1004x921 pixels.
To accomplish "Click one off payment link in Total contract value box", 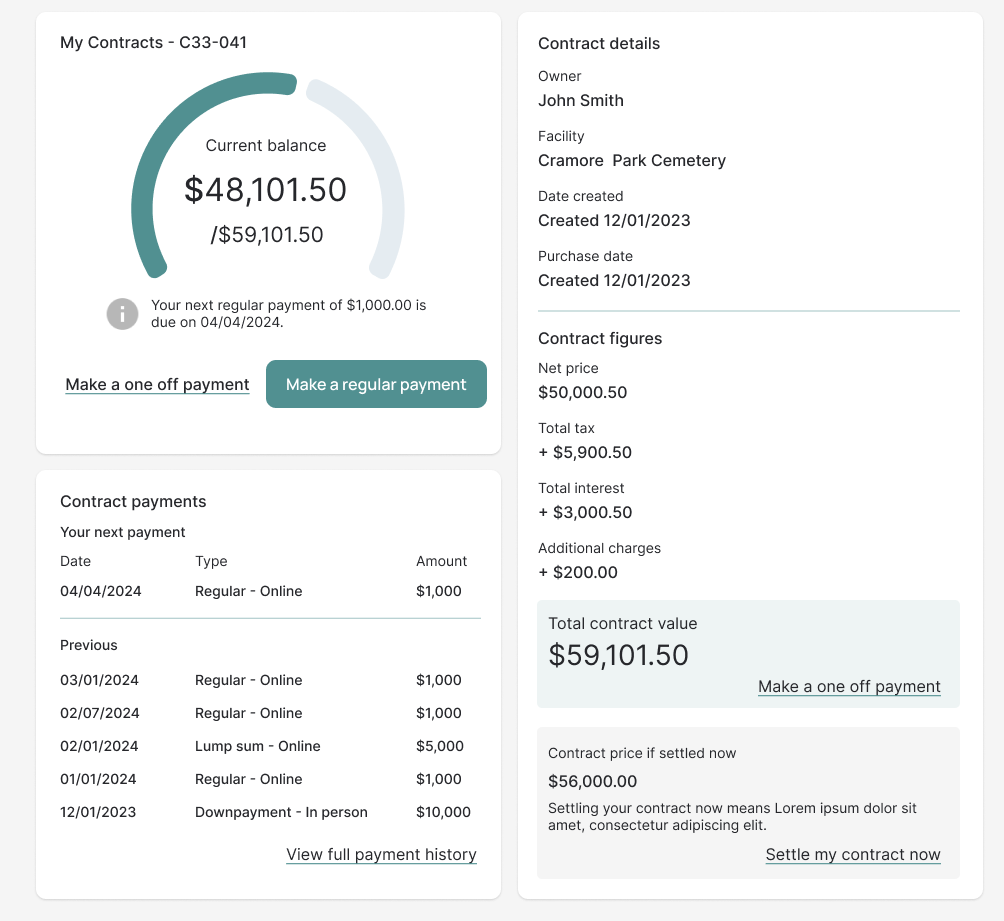I will 849,686.
